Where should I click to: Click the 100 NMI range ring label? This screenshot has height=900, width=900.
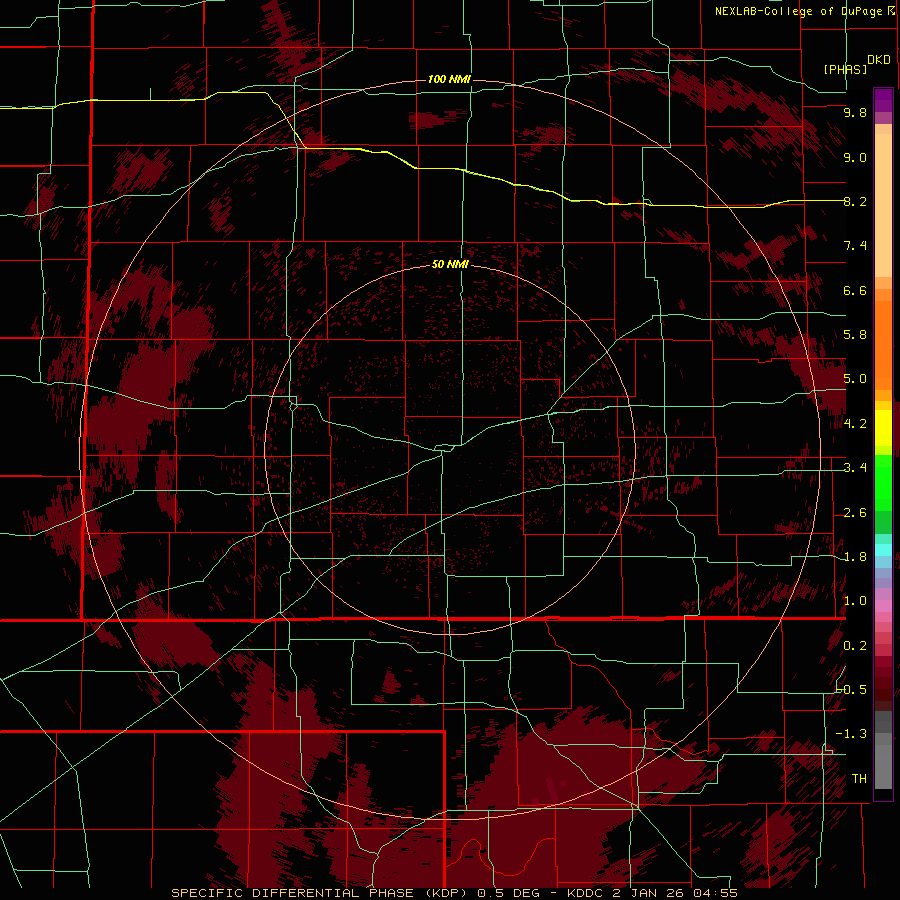point(449,79)
